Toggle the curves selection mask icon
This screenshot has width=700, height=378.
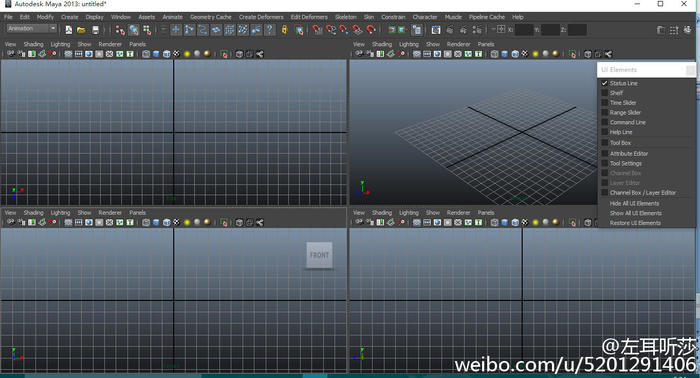tap(203, 30)
